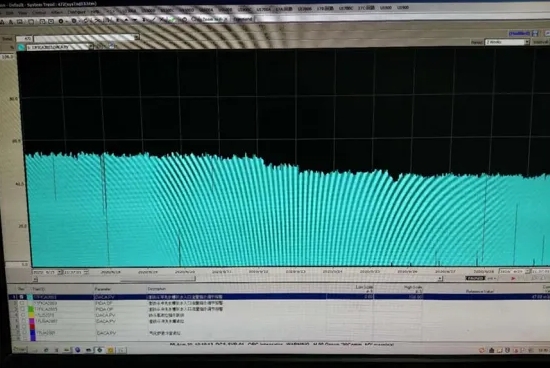Screen dimensions: 550x368
Task: Untick the checkbox in highlighted row 1
Action: pos(22,297)
